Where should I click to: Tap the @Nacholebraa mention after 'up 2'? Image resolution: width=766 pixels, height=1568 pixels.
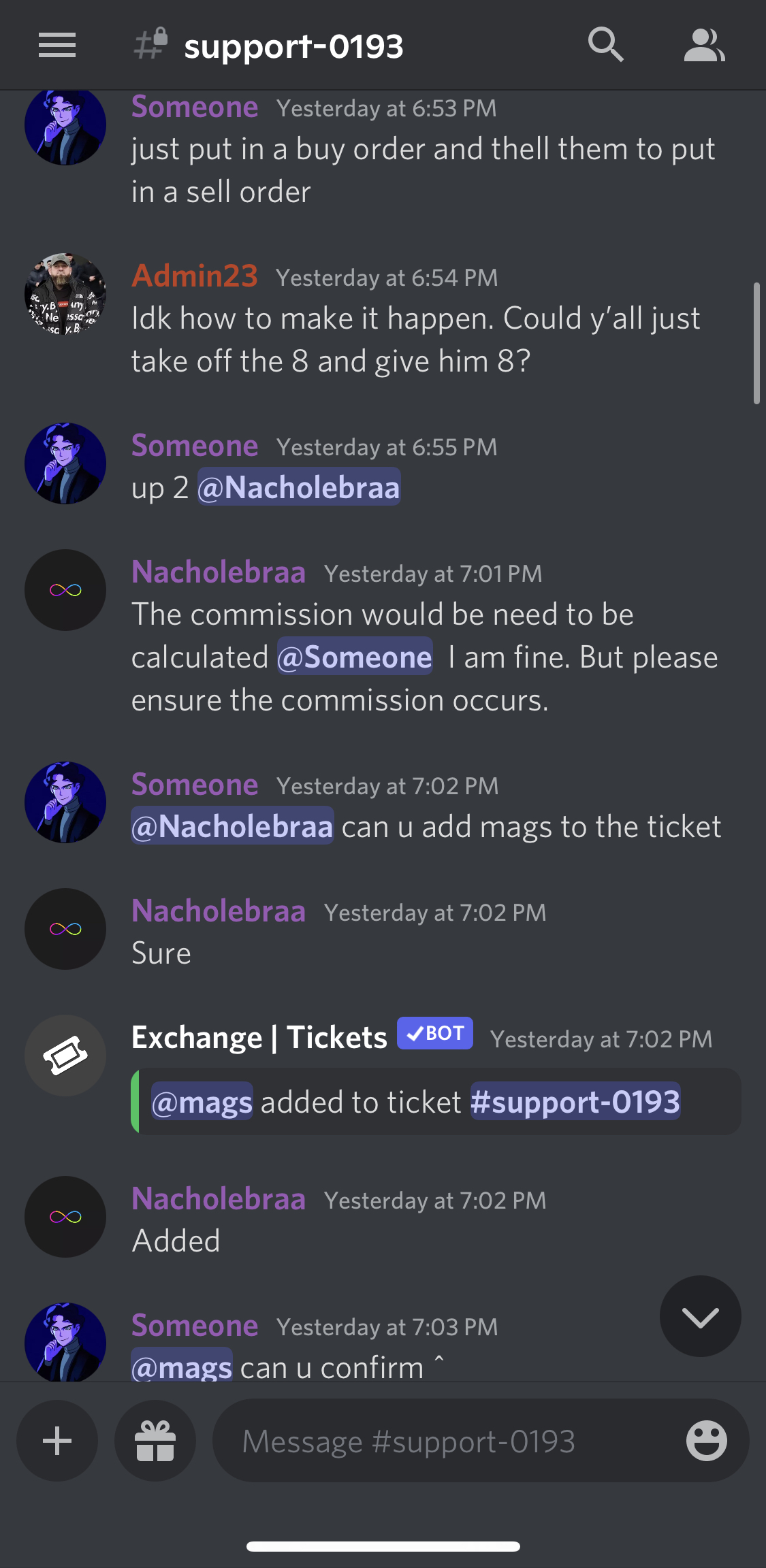point(299,487)
